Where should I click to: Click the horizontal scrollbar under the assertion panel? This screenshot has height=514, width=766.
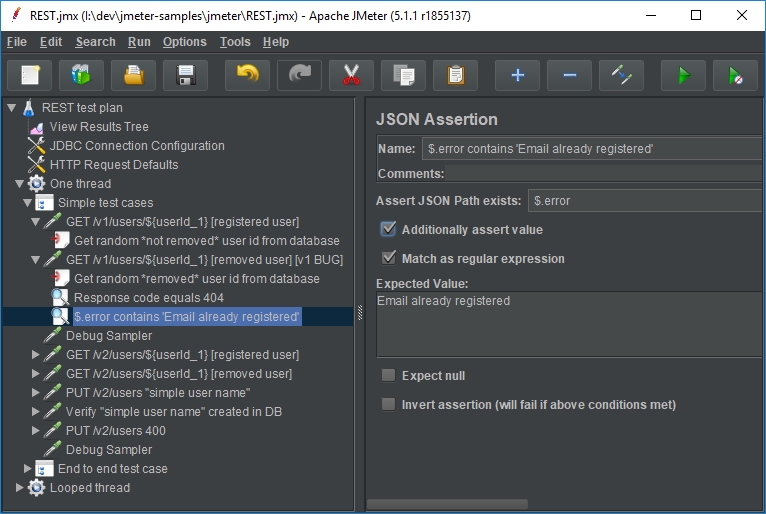click(x=447, y=503)
